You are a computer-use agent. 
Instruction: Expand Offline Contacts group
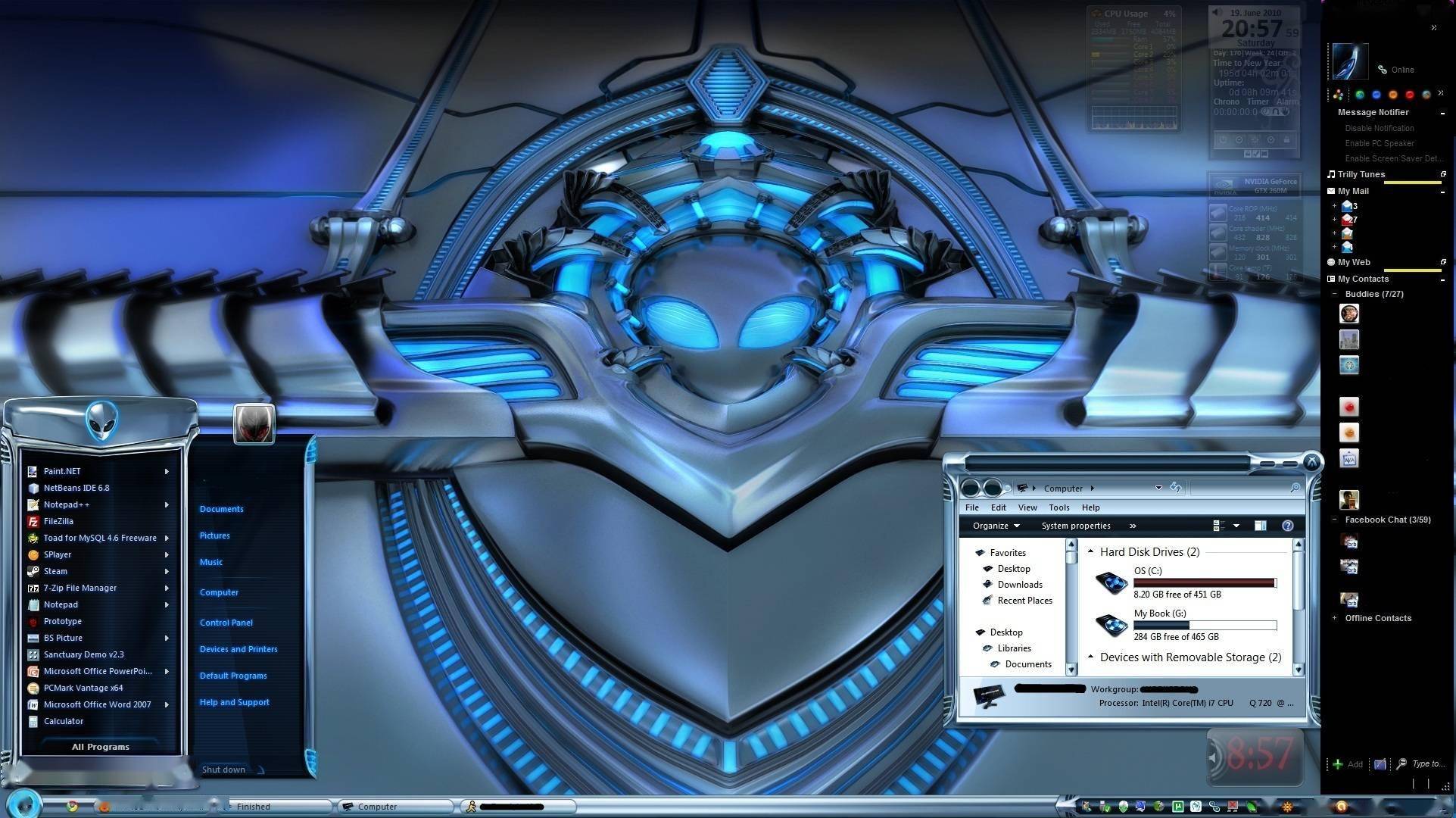[x=1334, y=618]
